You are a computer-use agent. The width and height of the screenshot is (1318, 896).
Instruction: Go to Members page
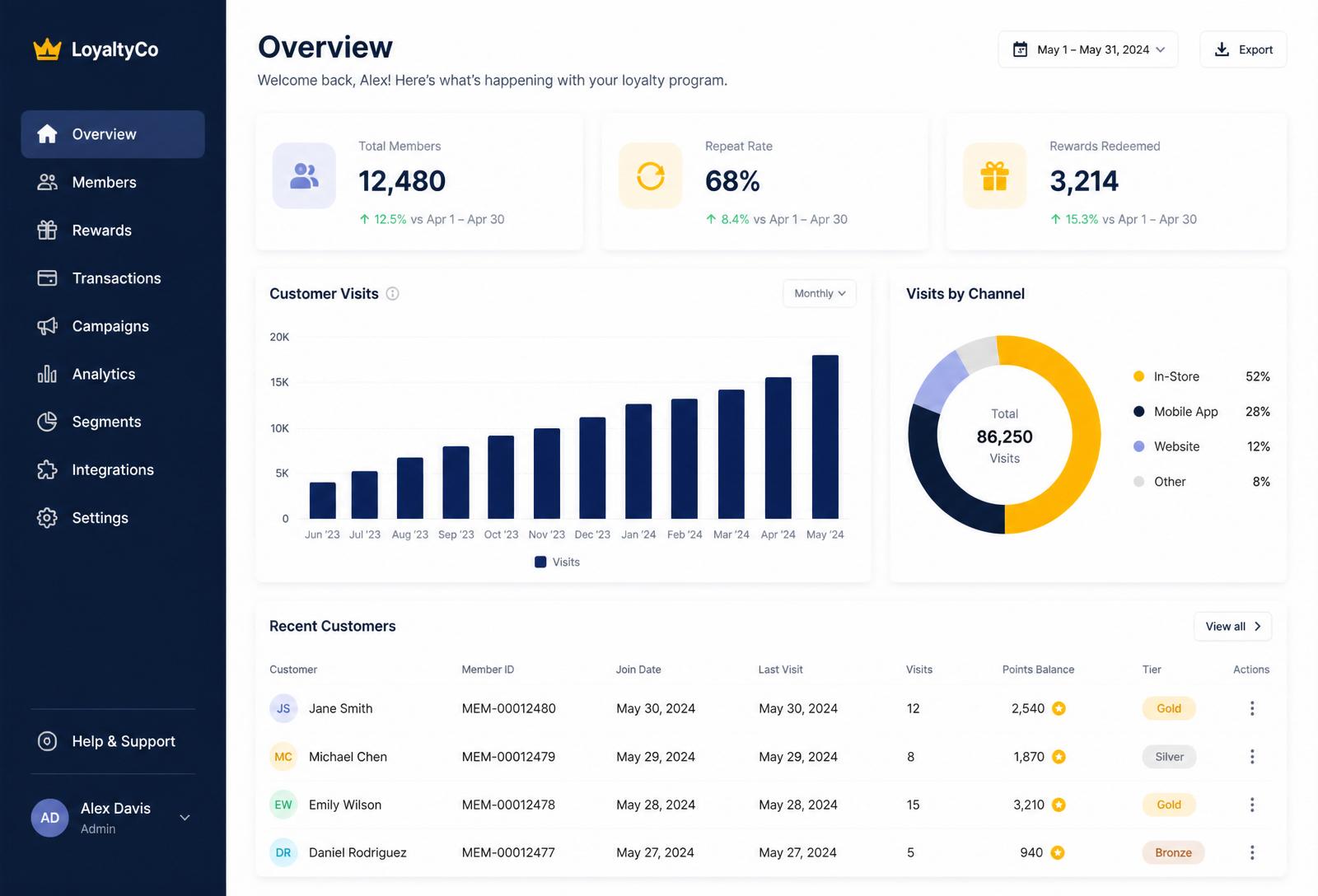pos(113,182)
